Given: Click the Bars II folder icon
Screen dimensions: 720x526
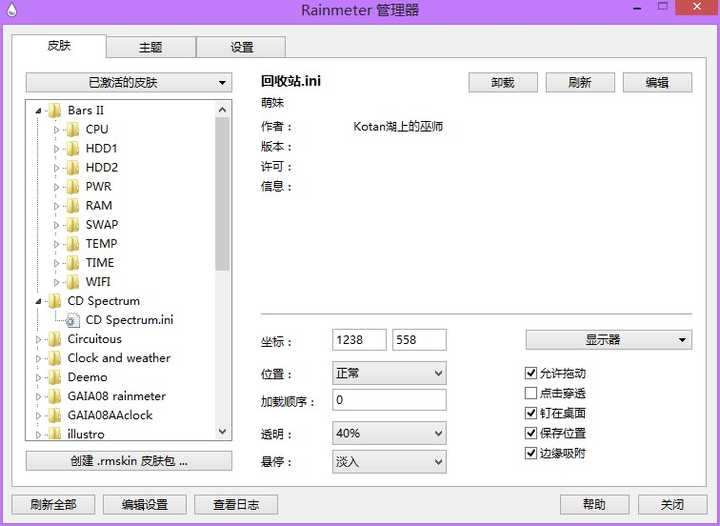Looking at the screenshot, I should (55, 111).
